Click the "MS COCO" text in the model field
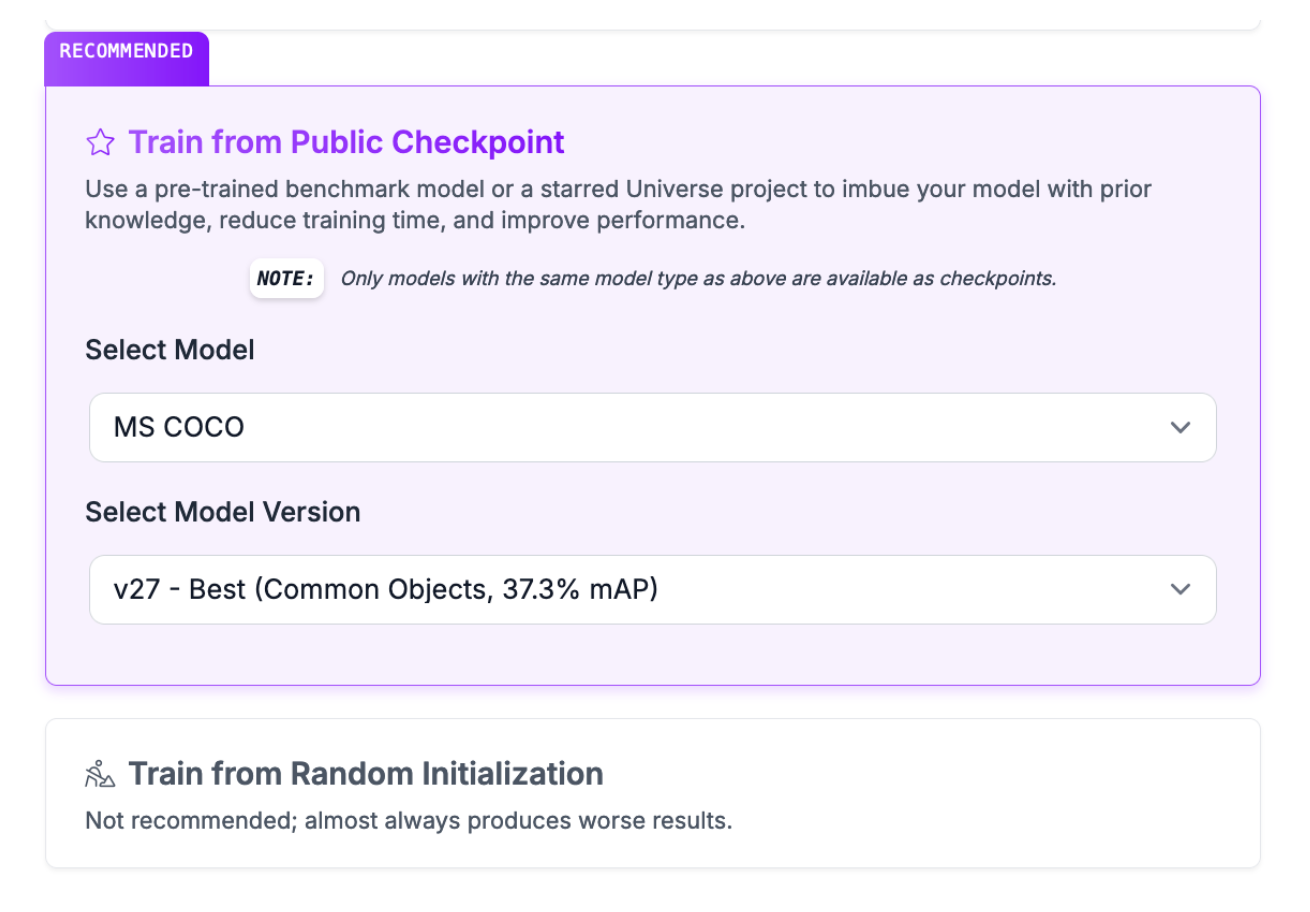 (179, 428)
